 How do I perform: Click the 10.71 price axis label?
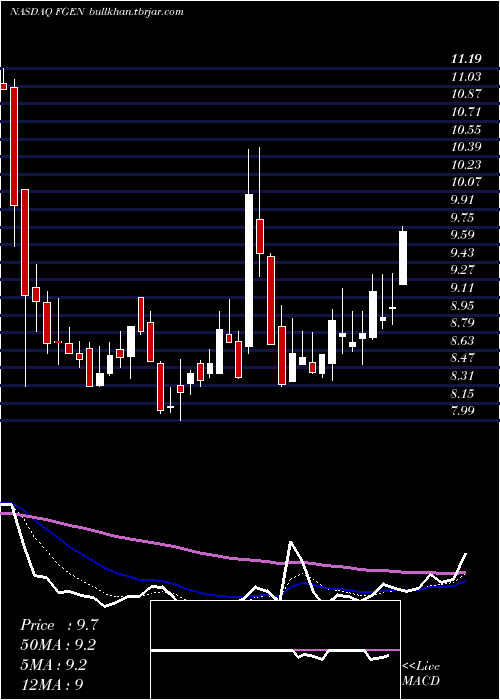point(466,112)
